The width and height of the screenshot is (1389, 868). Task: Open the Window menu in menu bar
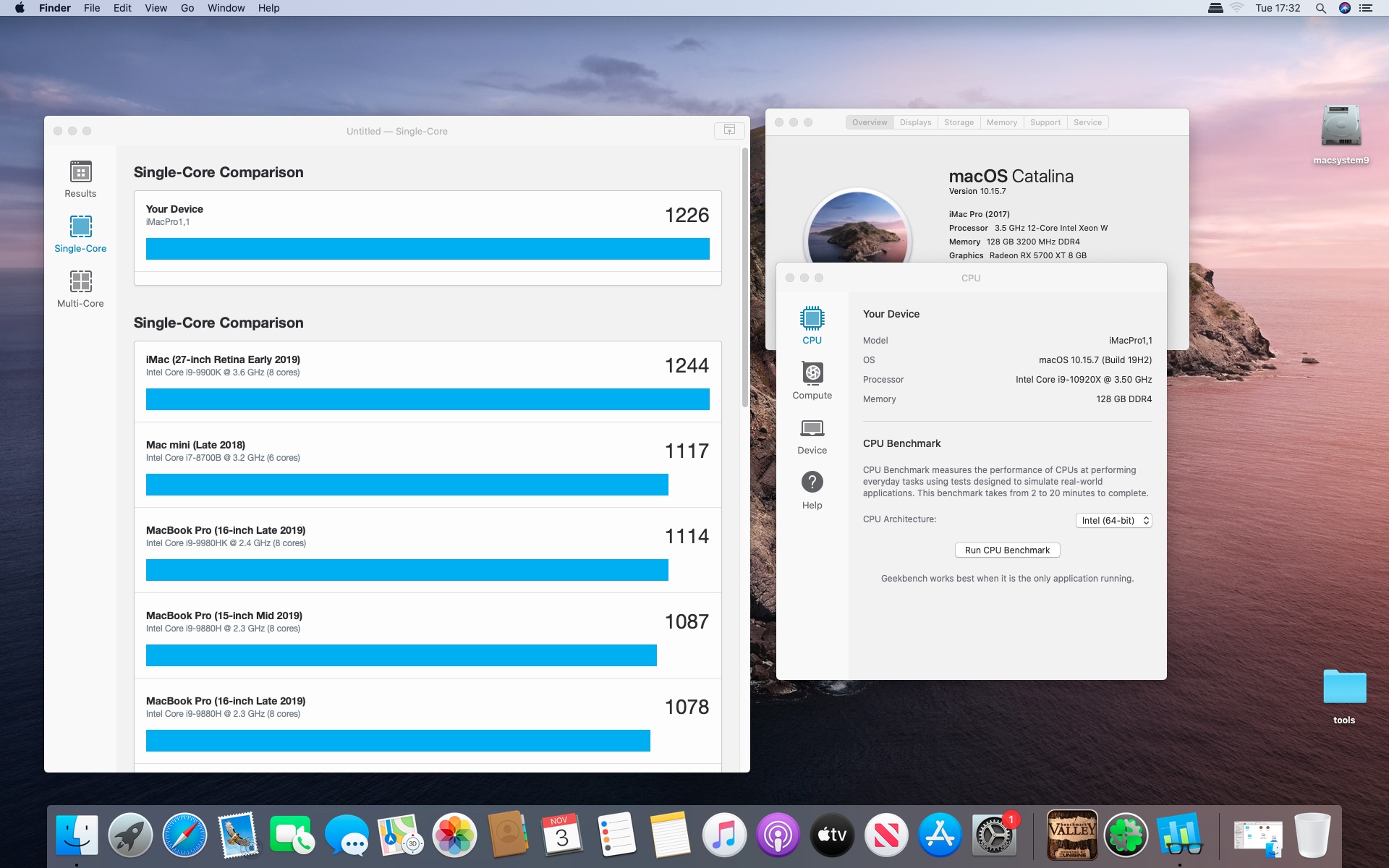click(226, 8)
